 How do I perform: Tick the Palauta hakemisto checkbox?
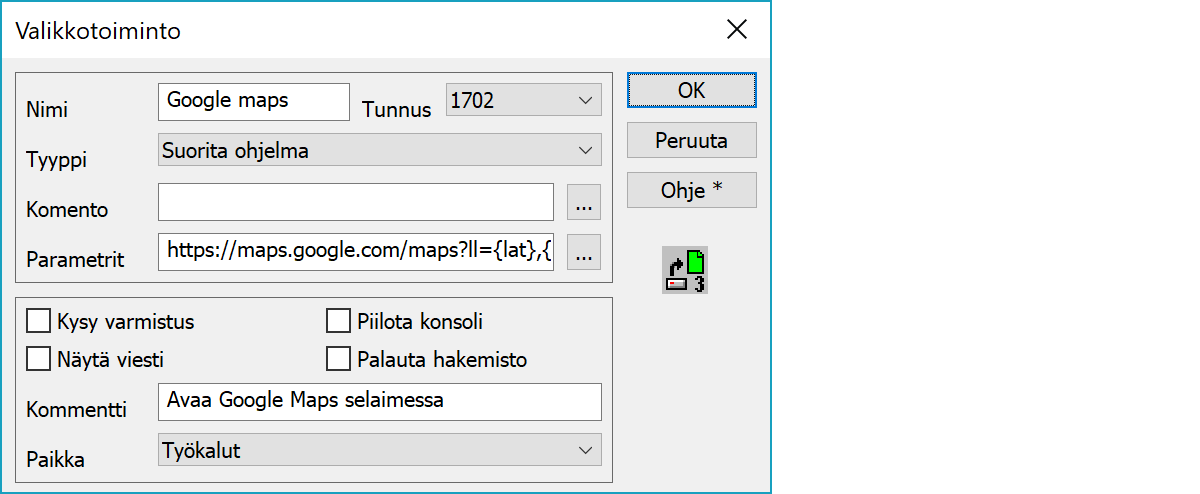339,358
